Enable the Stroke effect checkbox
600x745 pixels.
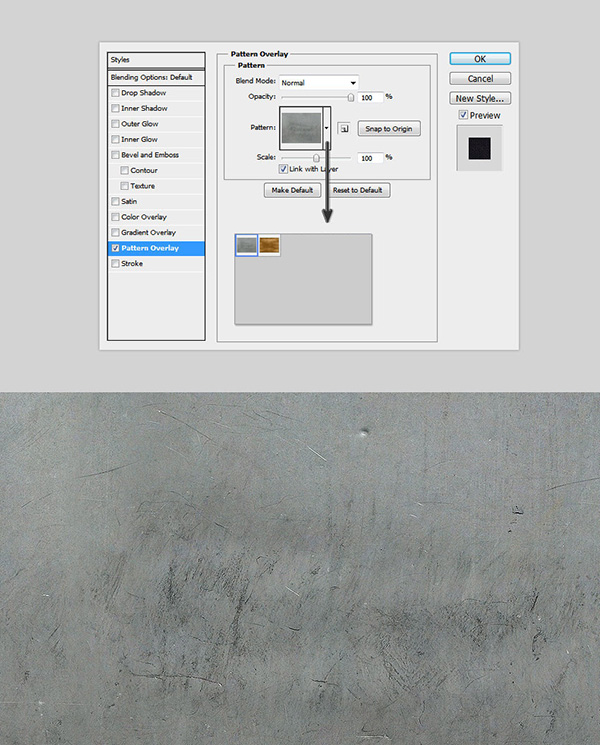(116, 264)
